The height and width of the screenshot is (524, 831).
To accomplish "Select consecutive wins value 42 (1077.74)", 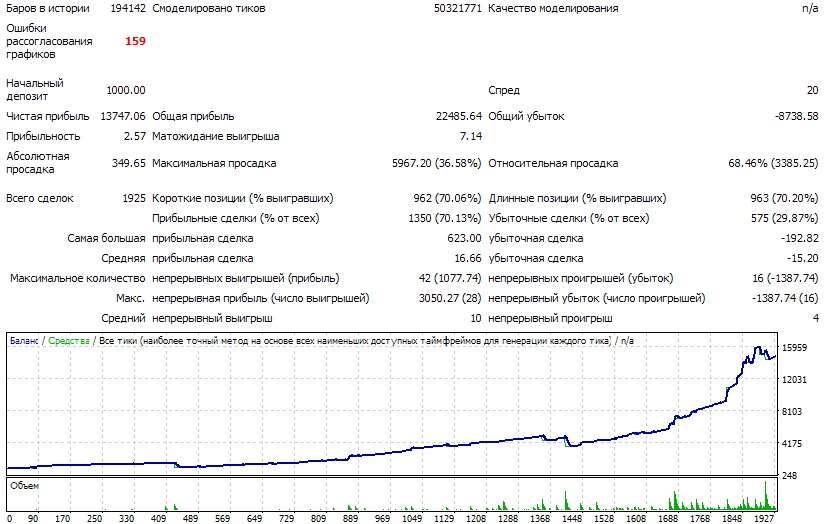I will [450, 279].
